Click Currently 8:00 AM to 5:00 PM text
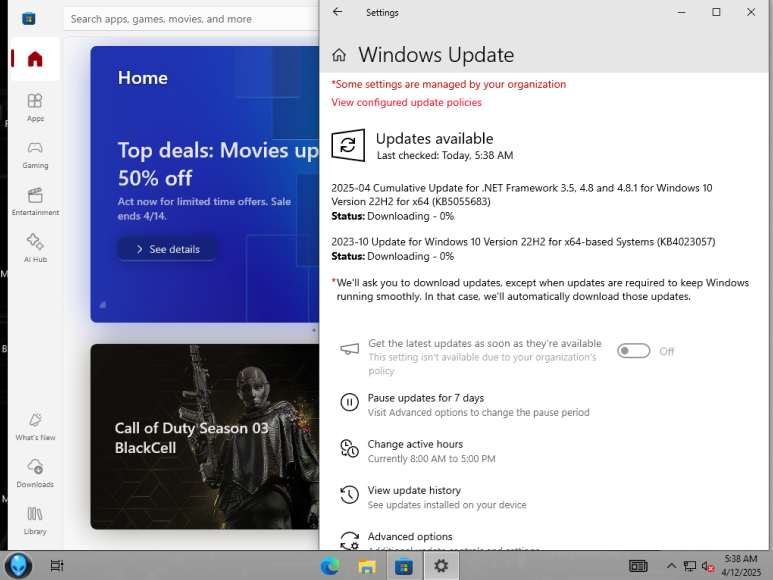The width and height of the screenshot is (773, 580). pyautogui.click(x=431, y=459)
